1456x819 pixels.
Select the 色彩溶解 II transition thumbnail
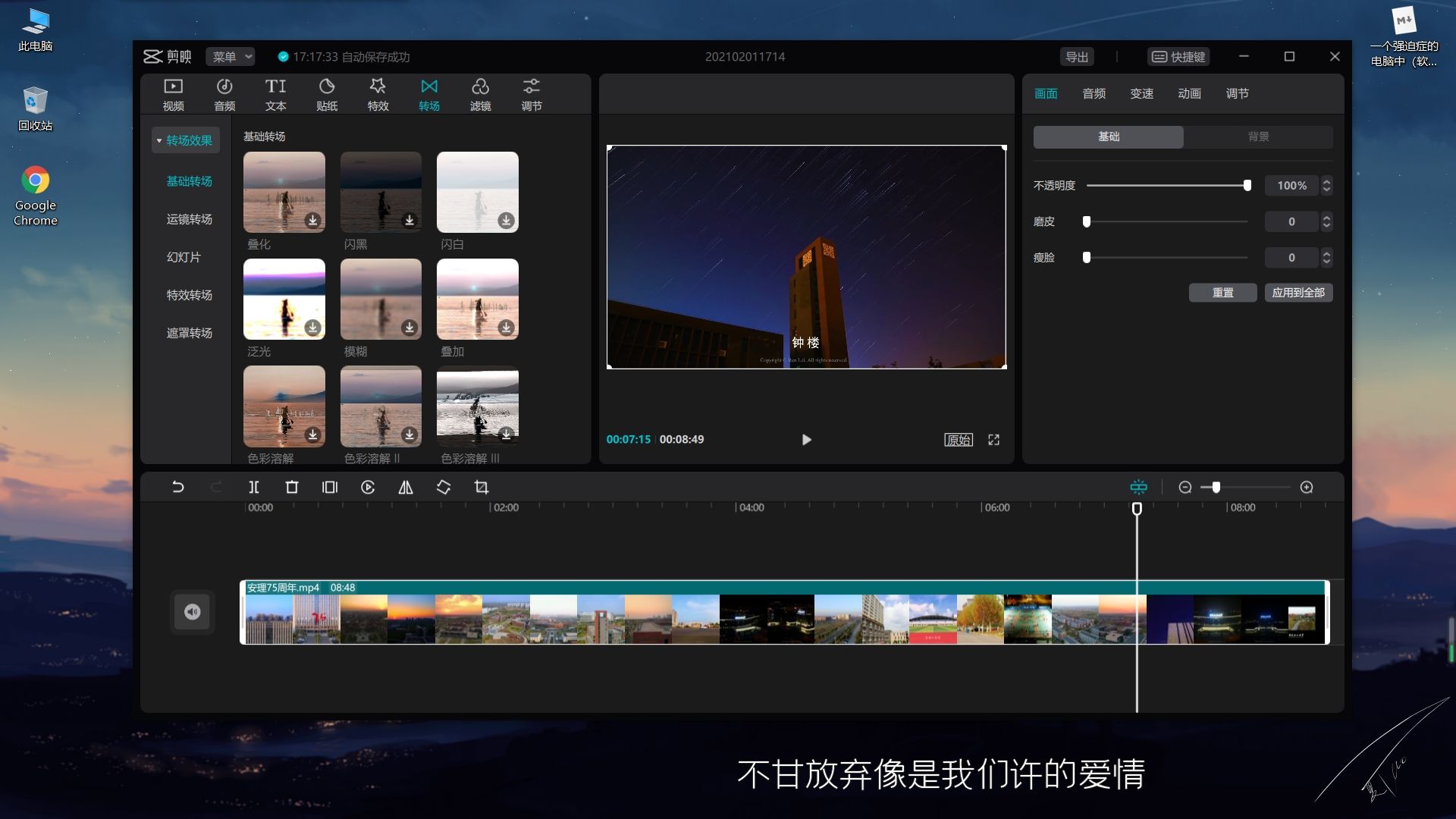click(x=381, y=406)
